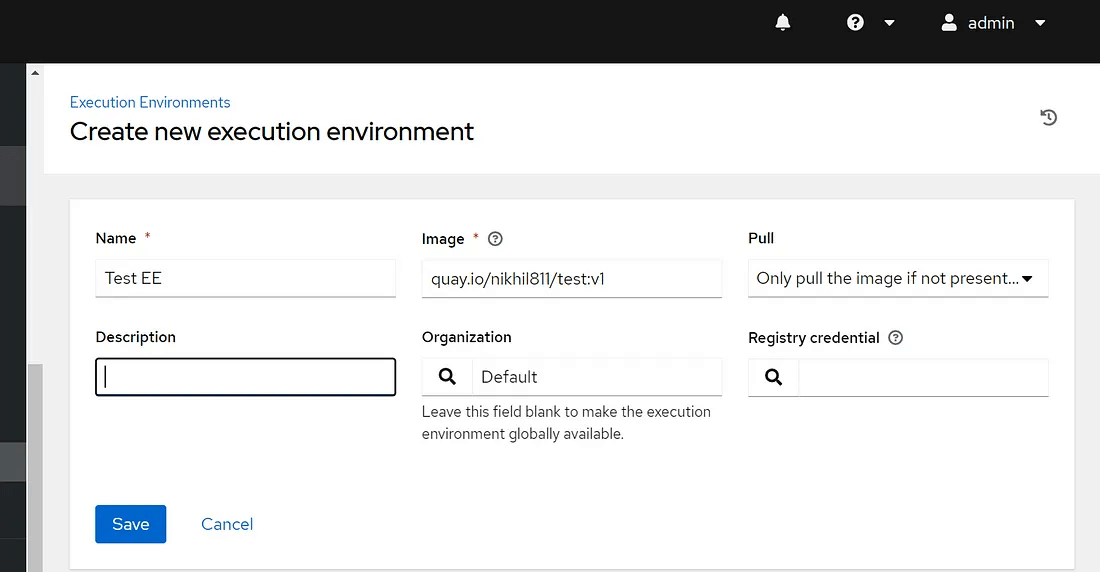Cancel creating the execution environment
The width and height of the screenshot is (1100, 572).
coord(227,524)
